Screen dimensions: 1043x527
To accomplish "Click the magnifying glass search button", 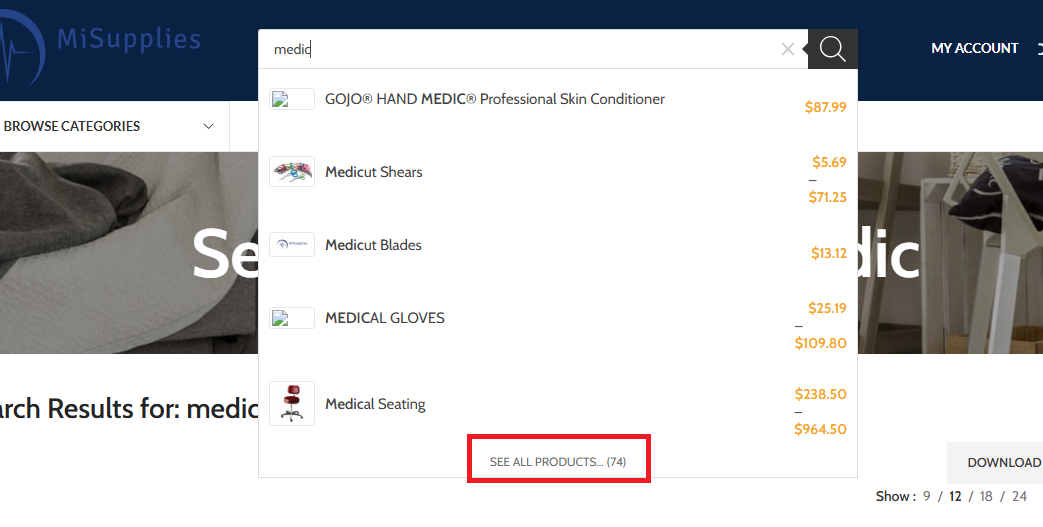I will 832,49.
